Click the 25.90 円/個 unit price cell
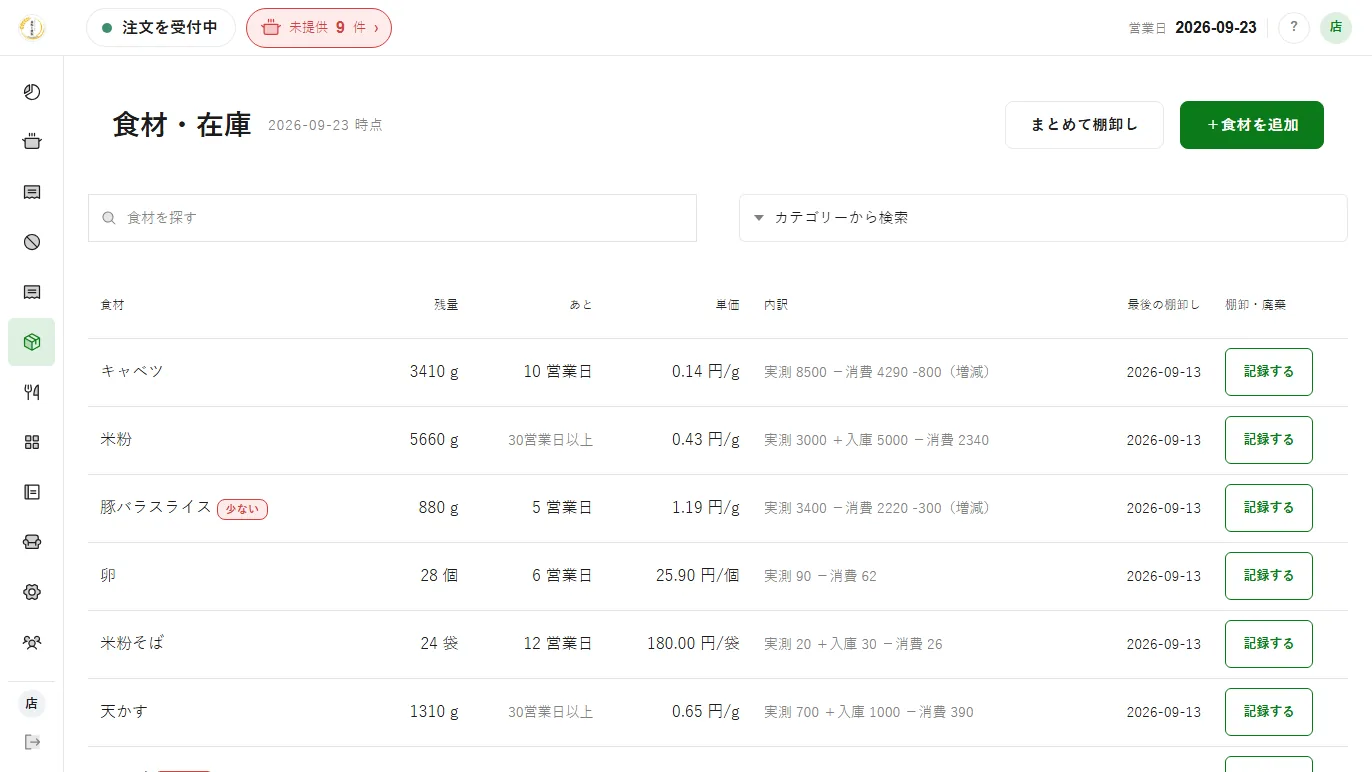This screenshot has width=1372, height=772. [x=698, y=575]
